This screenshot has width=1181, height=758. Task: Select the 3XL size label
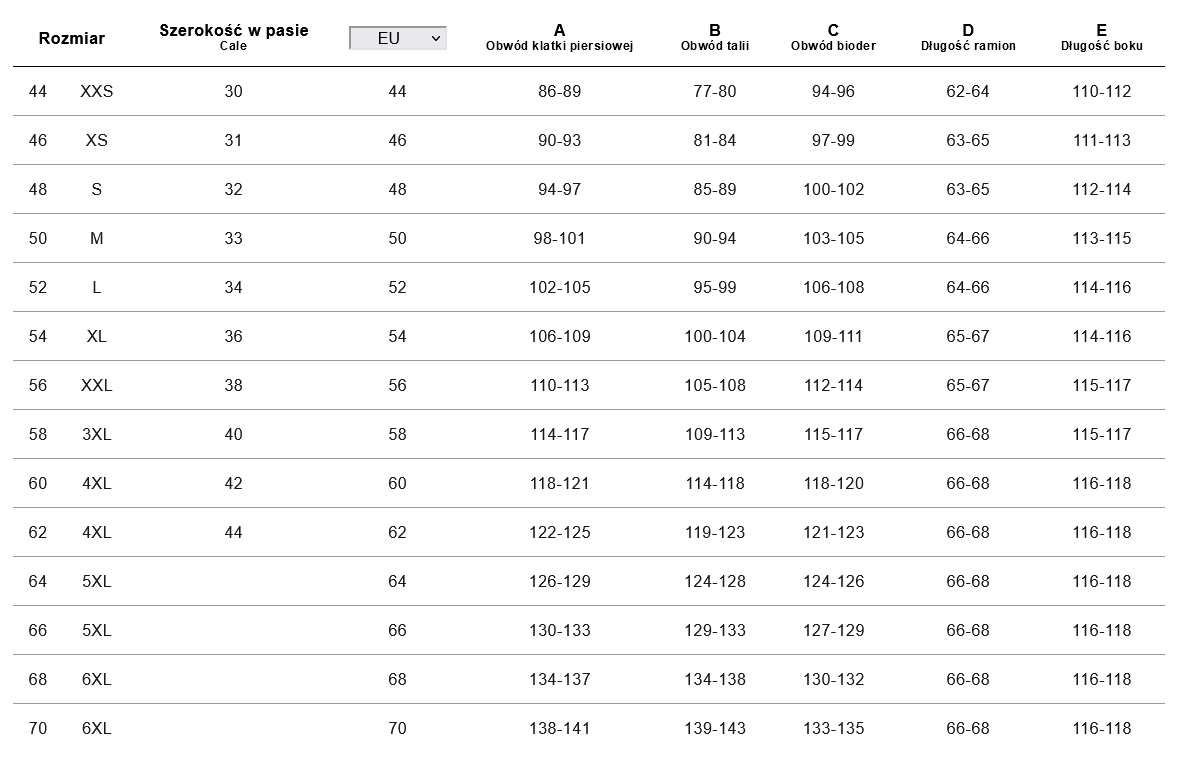click(97, 435)
